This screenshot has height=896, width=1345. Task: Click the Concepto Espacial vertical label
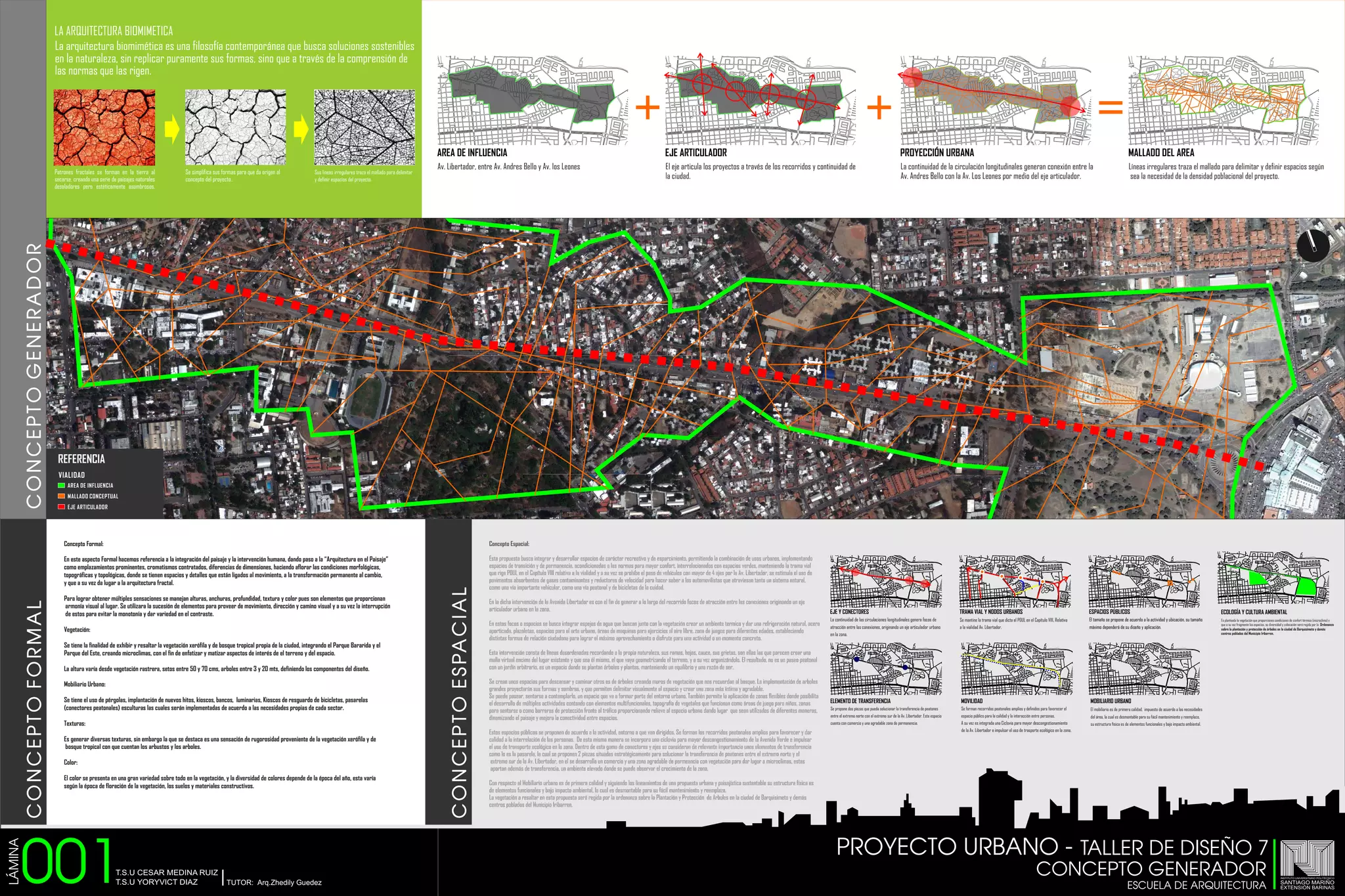(459, 702)
